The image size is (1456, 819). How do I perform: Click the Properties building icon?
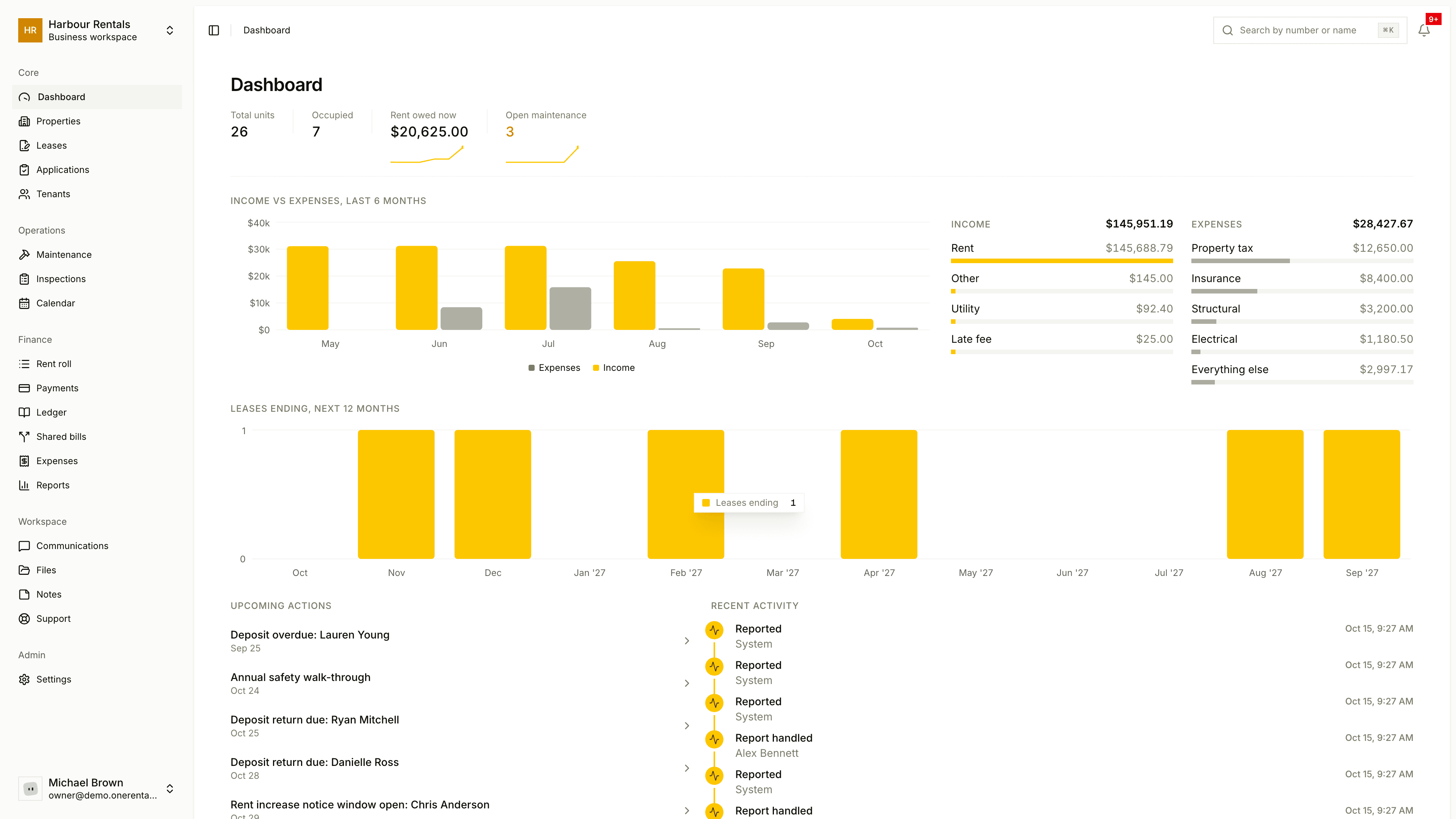click(x=24, y=121)
